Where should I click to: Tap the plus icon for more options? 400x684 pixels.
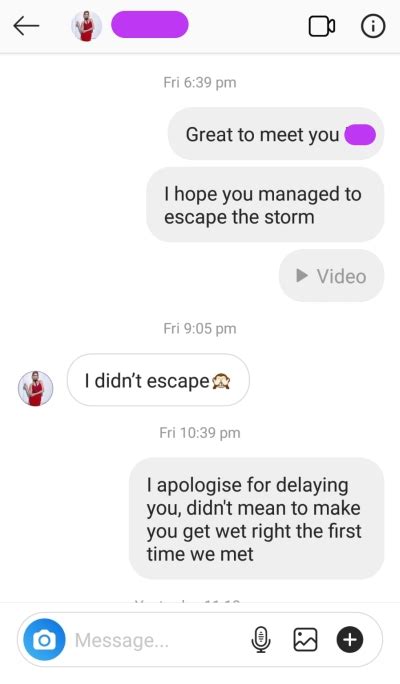coord(350,640)
